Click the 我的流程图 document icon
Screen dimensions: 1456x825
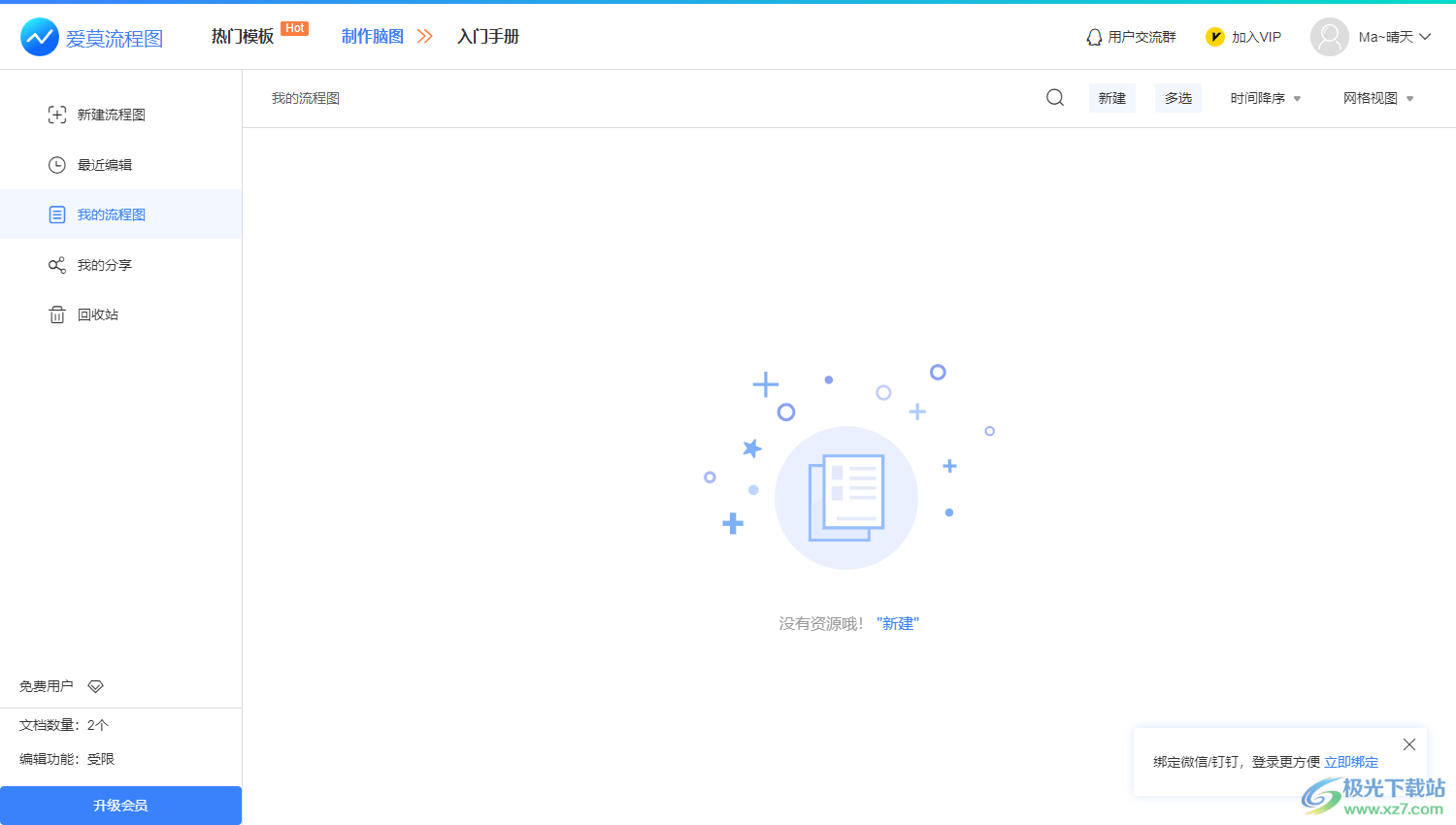click(x=57, y=214)
